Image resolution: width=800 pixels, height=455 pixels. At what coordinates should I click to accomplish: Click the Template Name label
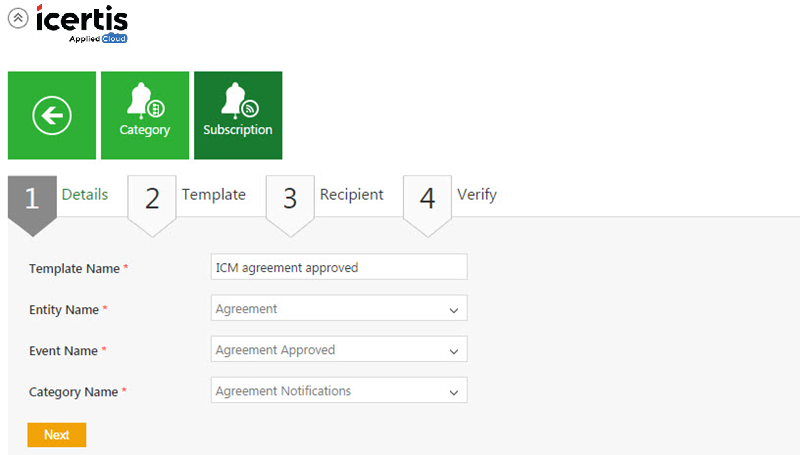pos(74,269)
